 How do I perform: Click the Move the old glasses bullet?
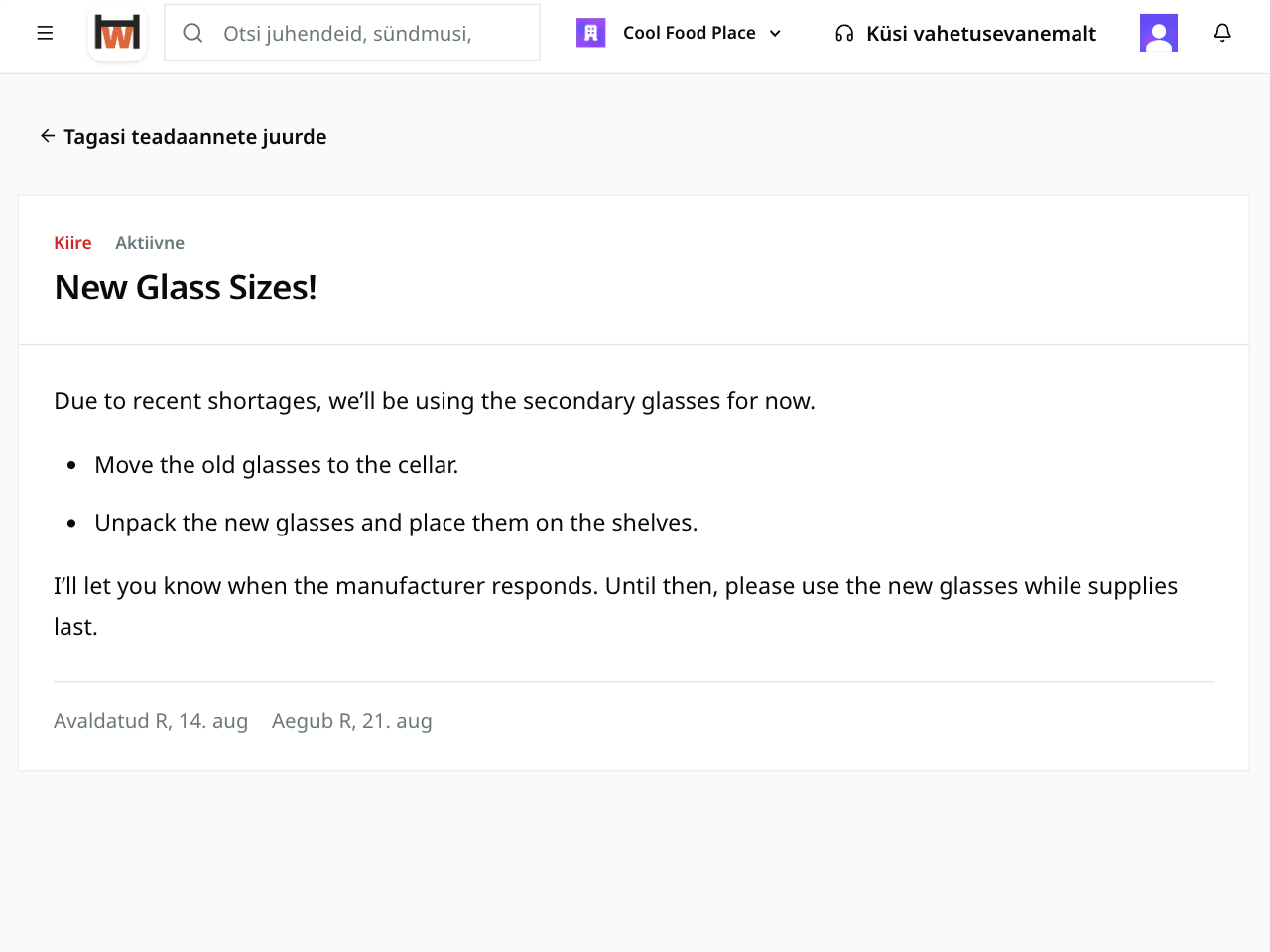click(x=277, y=465)
